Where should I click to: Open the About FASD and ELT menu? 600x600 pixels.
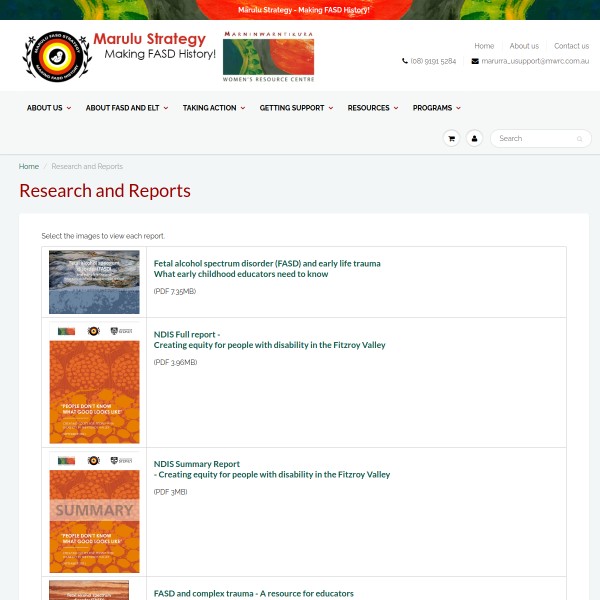tap(126, 108)
